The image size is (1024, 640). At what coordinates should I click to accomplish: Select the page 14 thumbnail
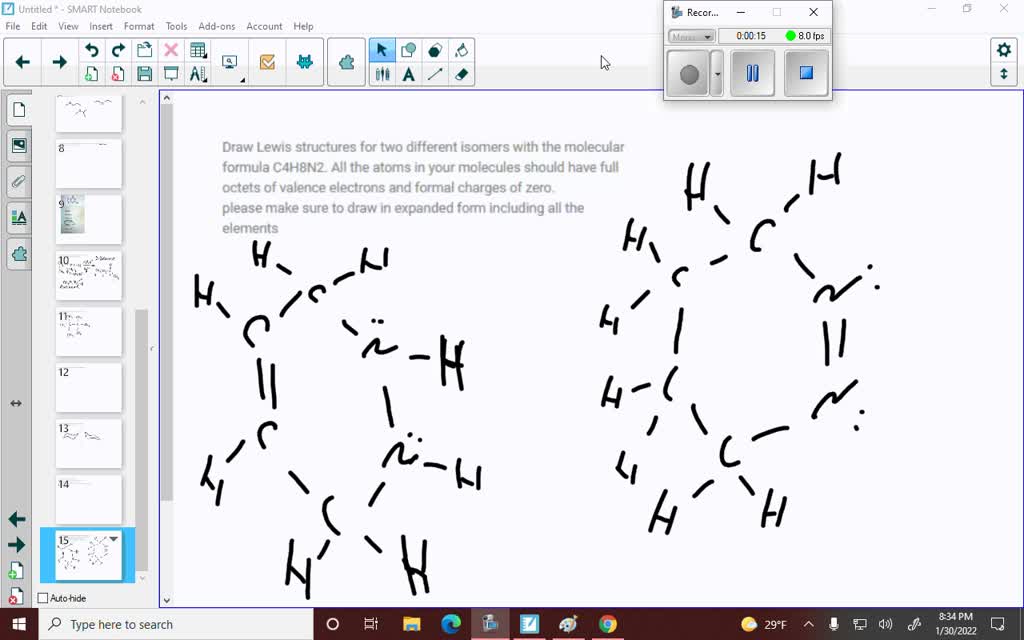pos(88,500)
